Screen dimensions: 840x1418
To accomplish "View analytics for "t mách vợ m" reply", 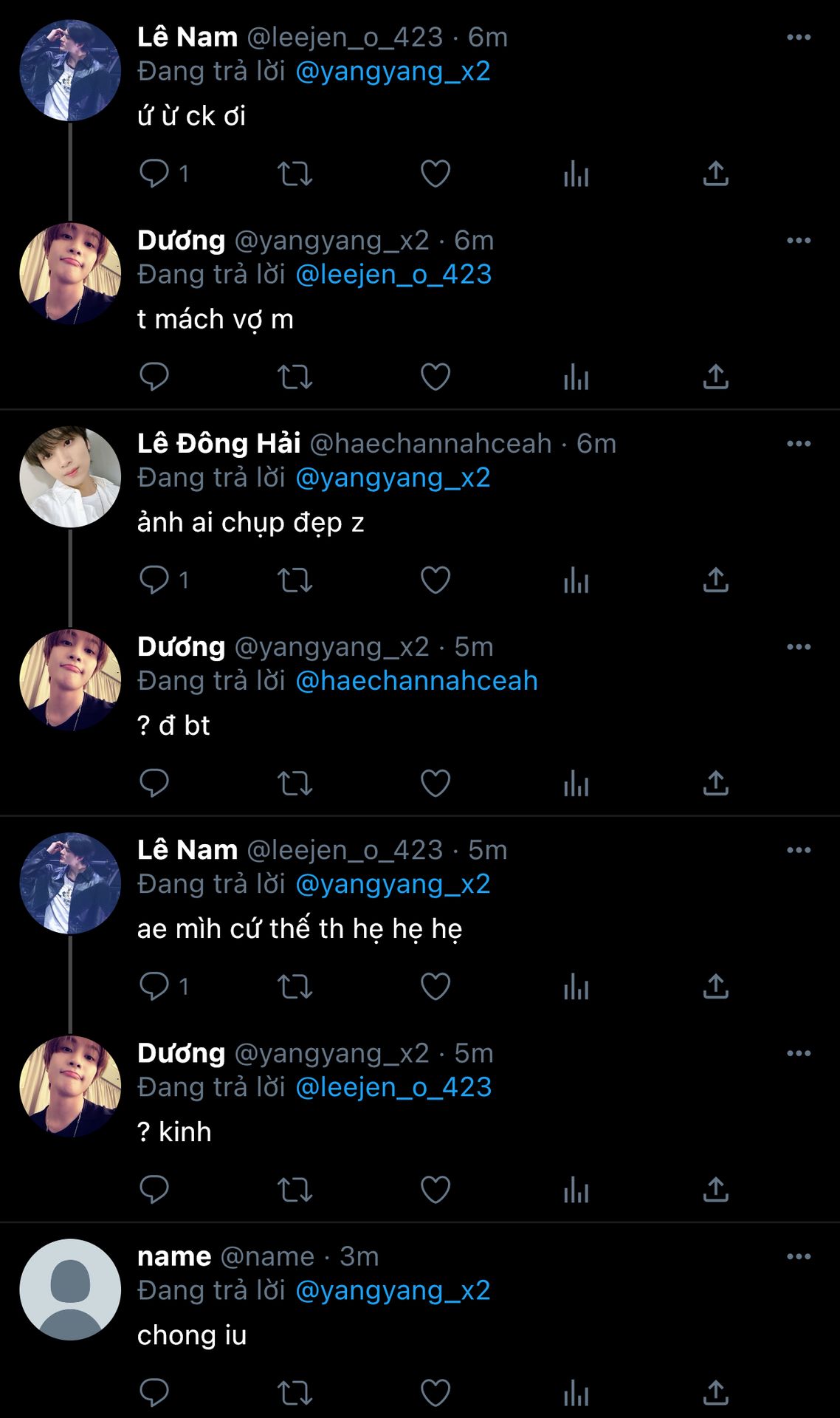I will coord(576,377).
